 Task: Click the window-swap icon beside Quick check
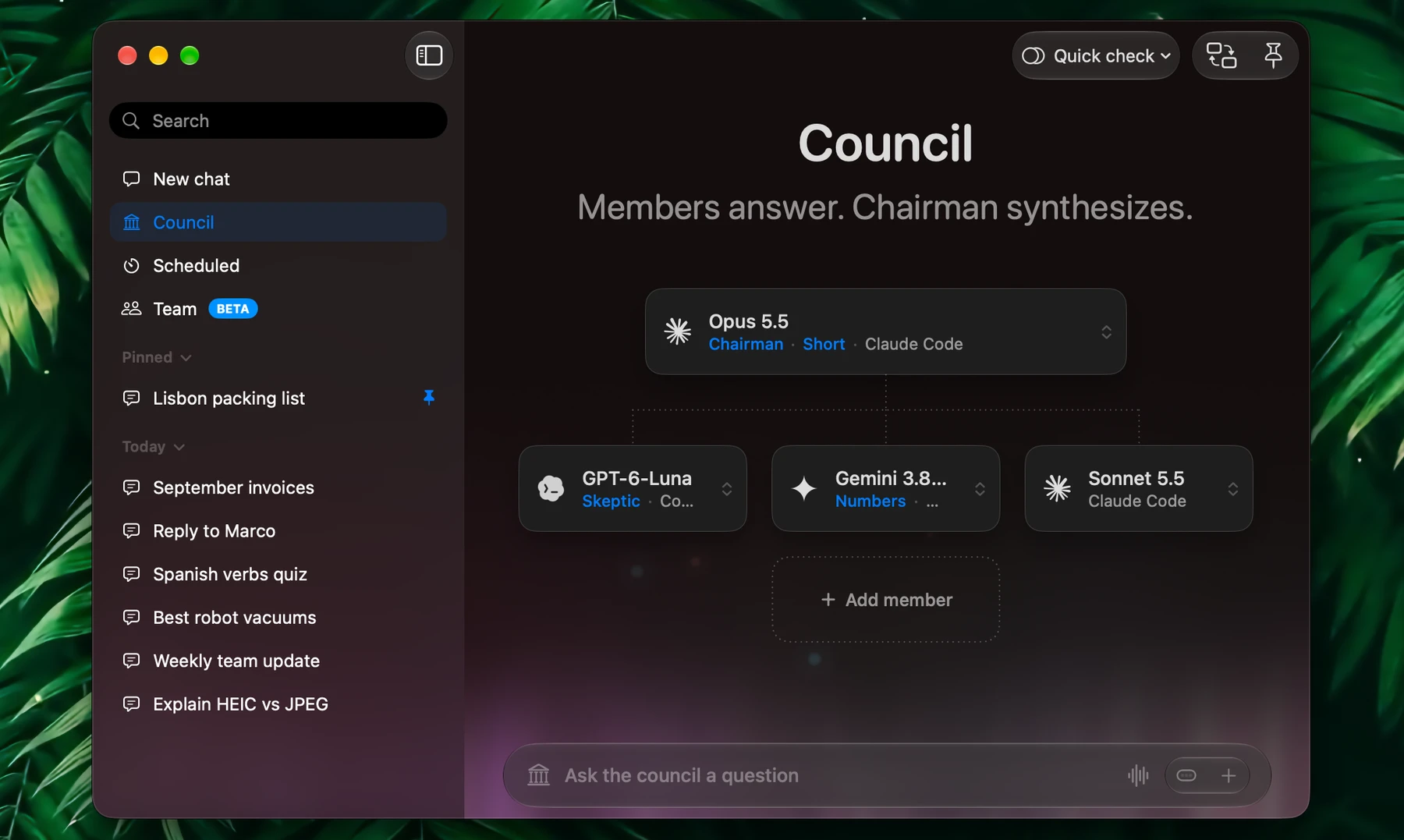tap(1221, 55)
